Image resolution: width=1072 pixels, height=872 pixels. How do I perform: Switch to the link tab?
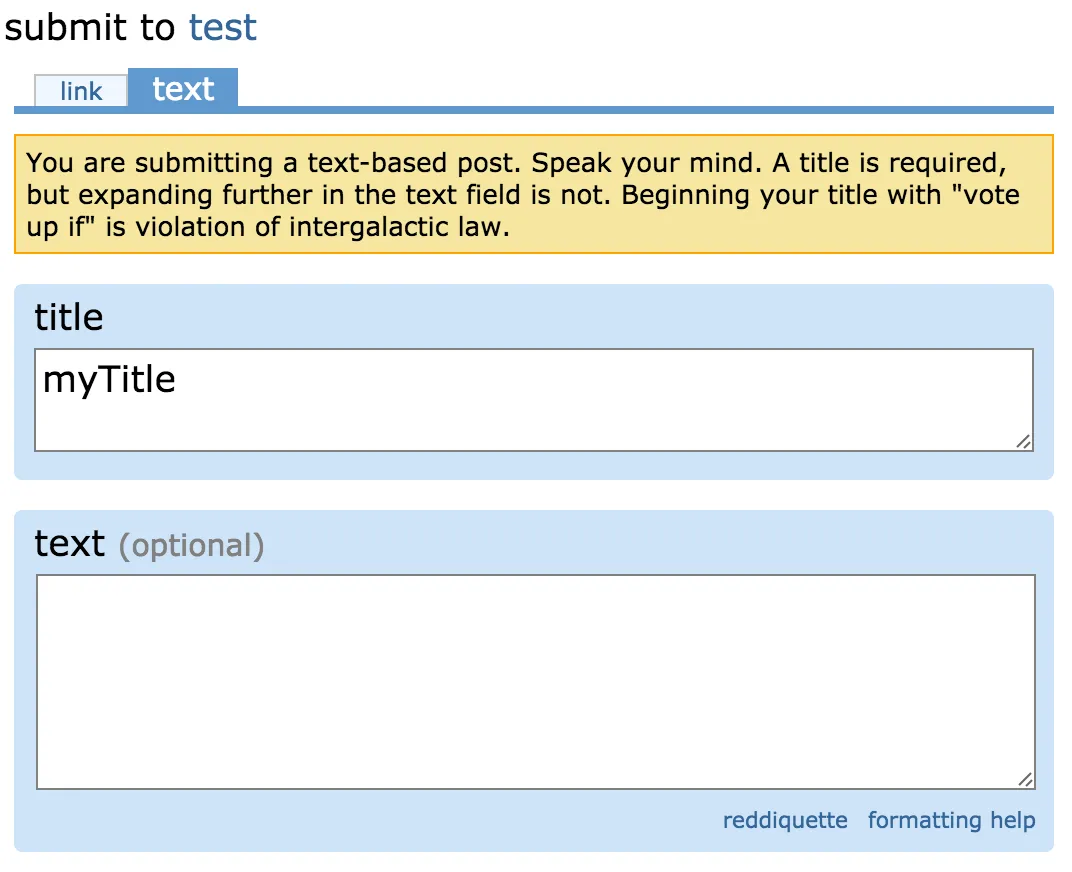81,91
